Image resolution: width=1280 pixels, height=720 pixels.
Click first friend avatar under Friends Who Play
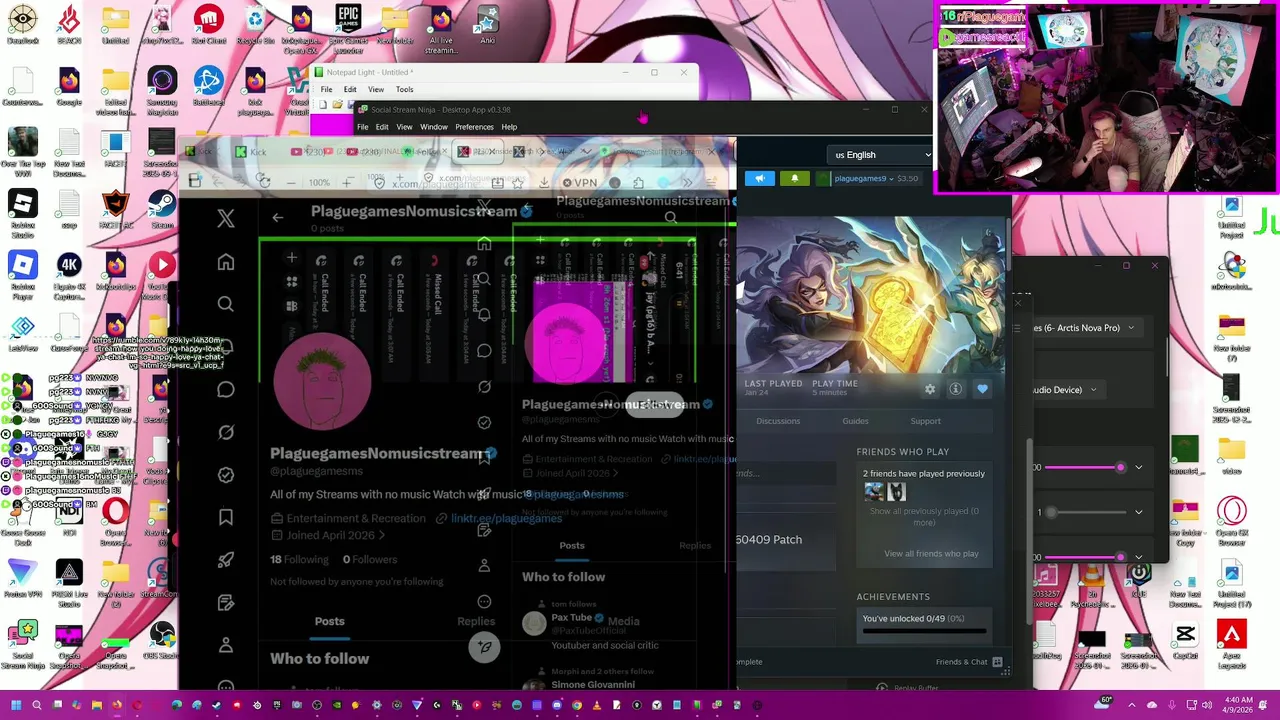pos(874,491)
